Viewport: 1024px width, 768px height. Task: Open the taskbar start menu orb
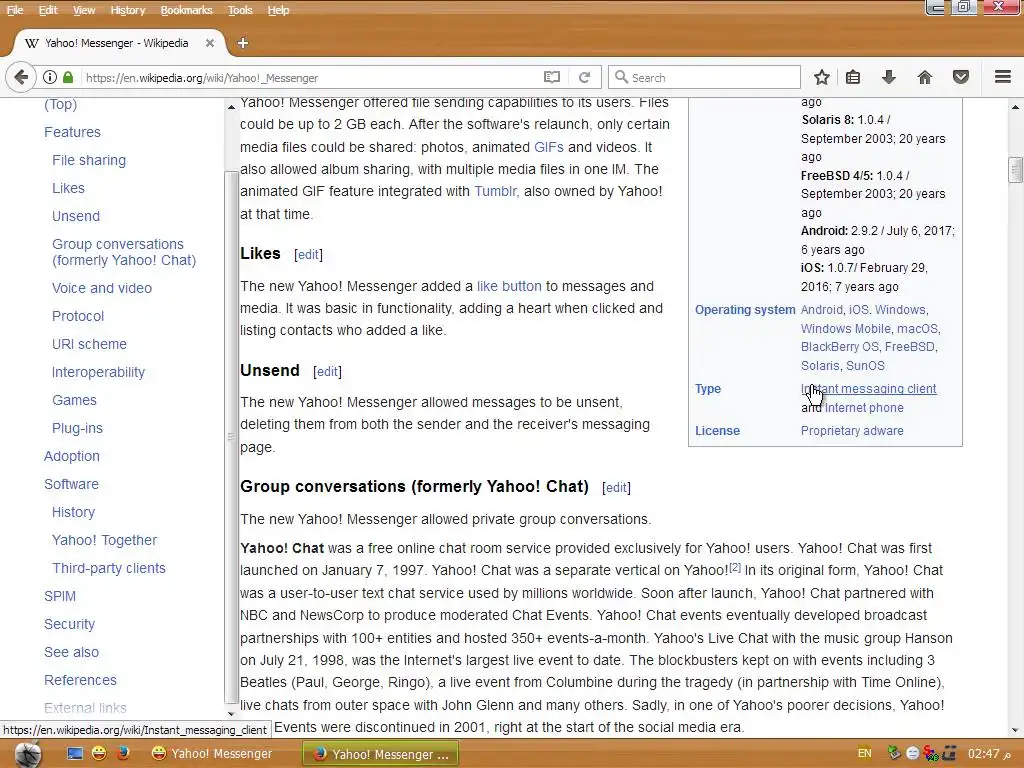(x=28, y=754)
